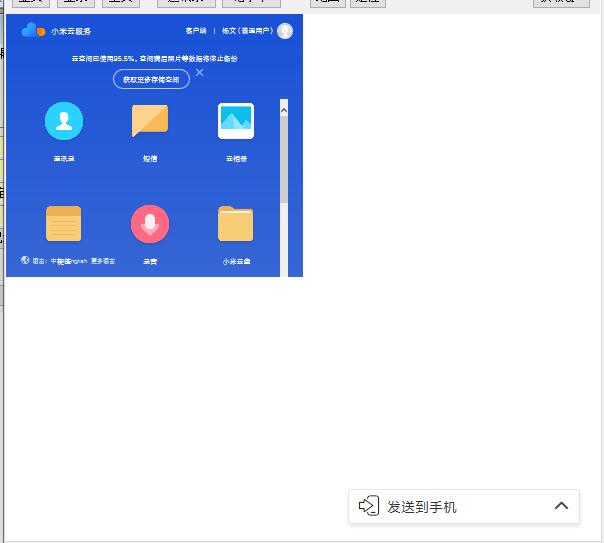
Task: Click the Xiaomi Cloud logo icon
Action: point(34,30)
